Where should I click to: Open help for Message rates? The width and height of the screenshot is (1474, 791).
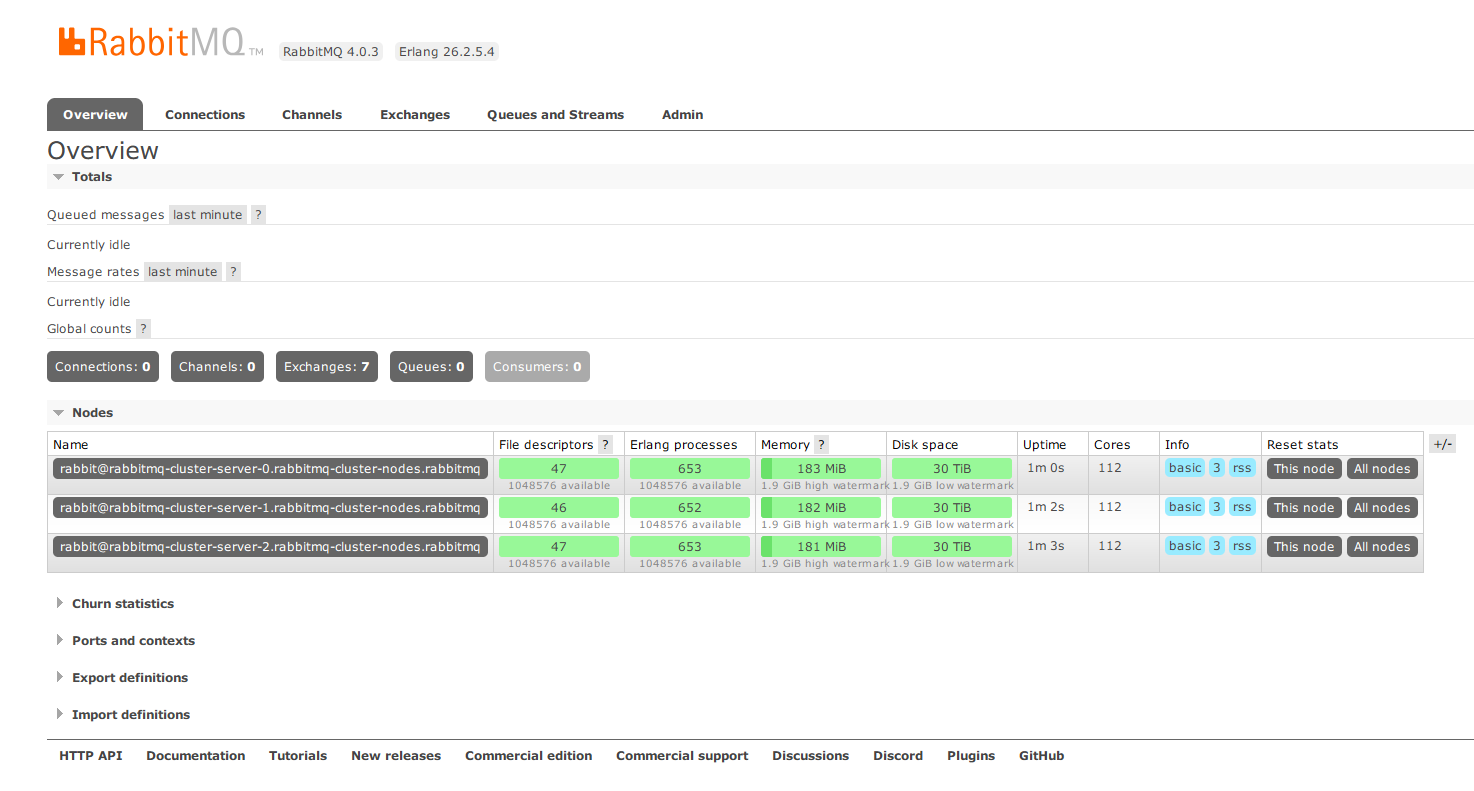(233, 272)
